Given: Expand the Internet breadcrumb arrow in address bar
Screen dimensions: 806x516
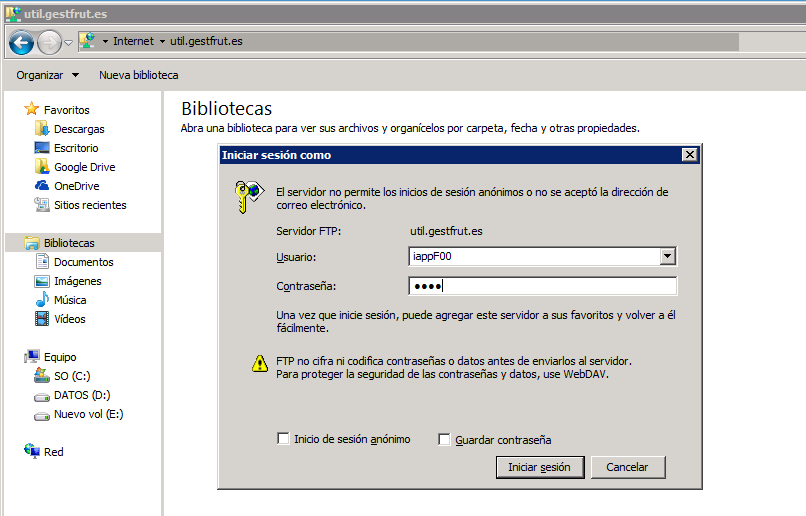Looking at the screenshot, I should [160, 42].
